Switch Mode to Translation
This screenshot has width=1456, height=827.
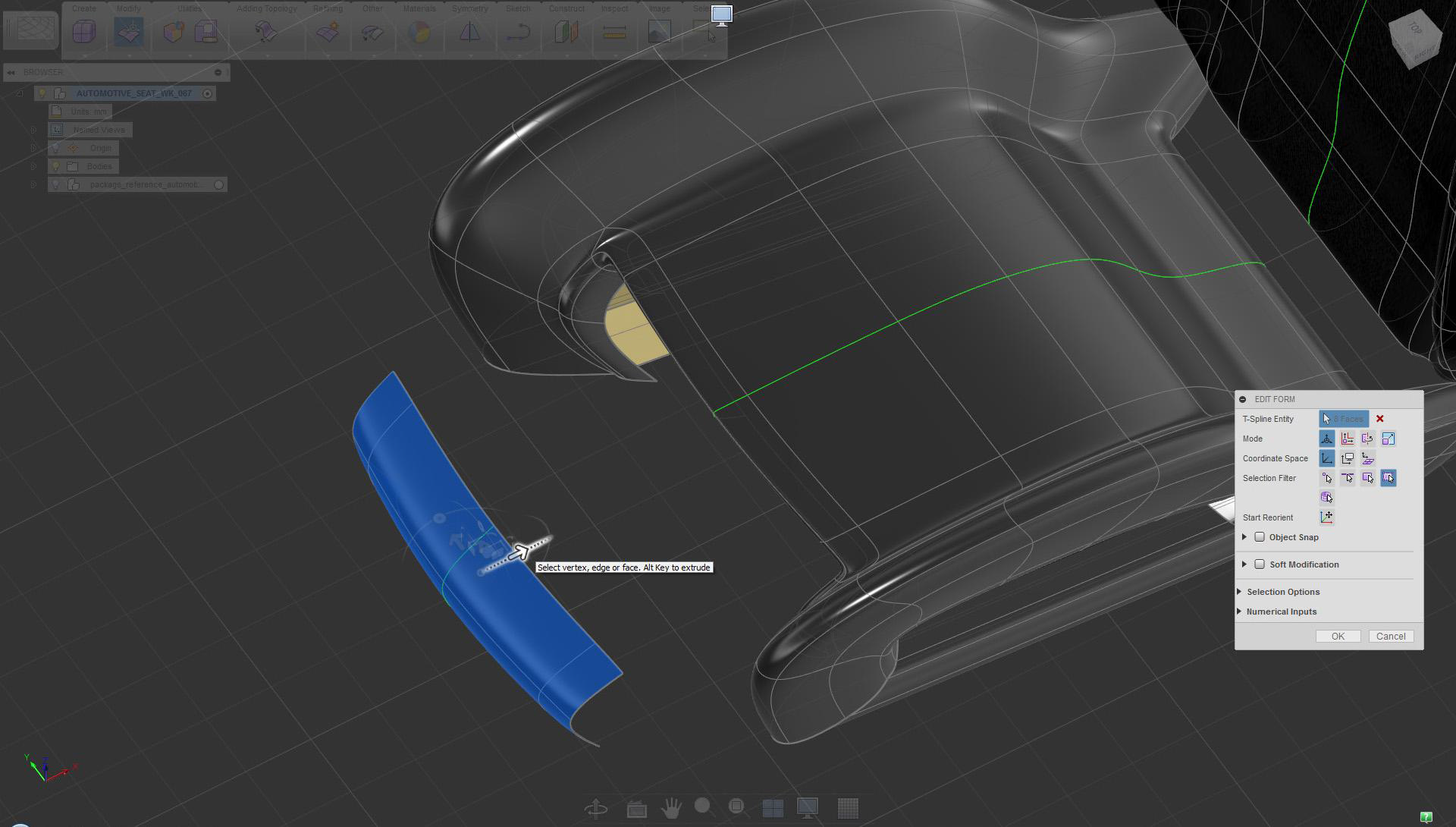coord(1347,439)
